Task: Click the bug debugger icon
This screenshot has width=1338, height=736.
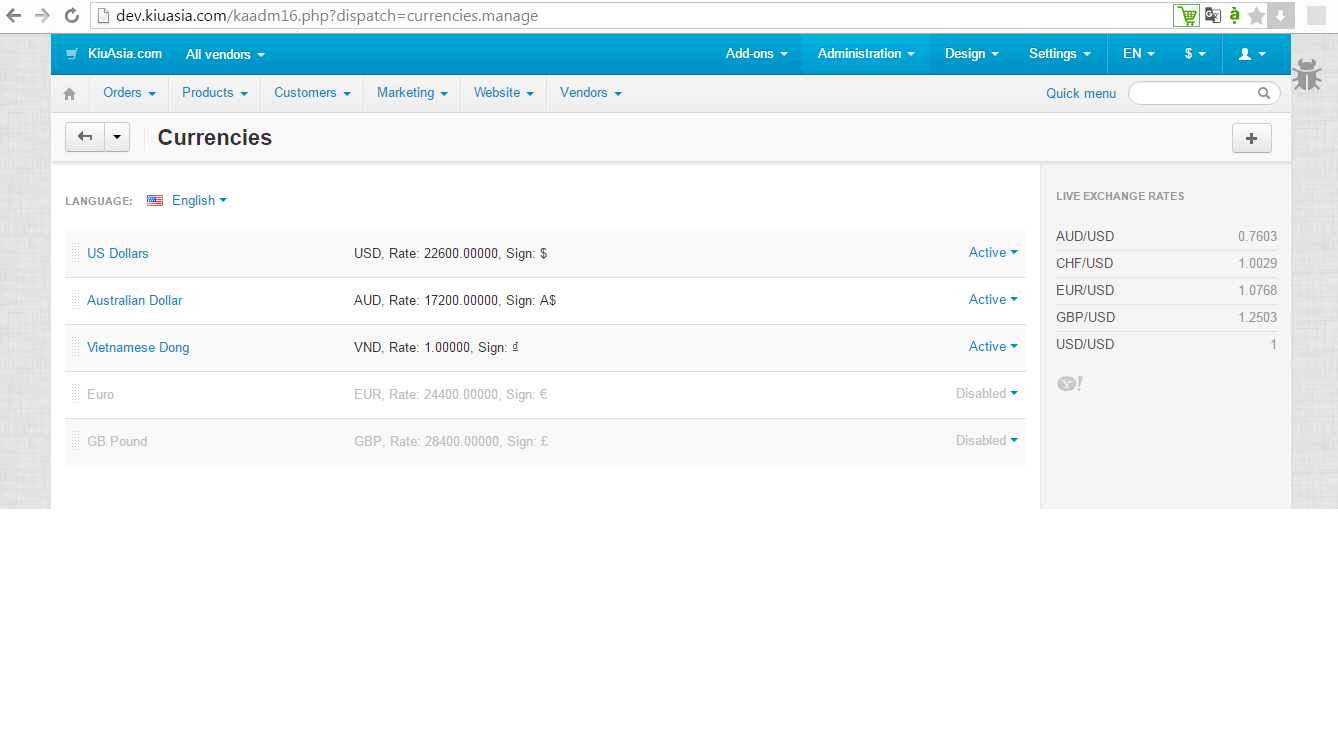Action: pos(1306,75)
